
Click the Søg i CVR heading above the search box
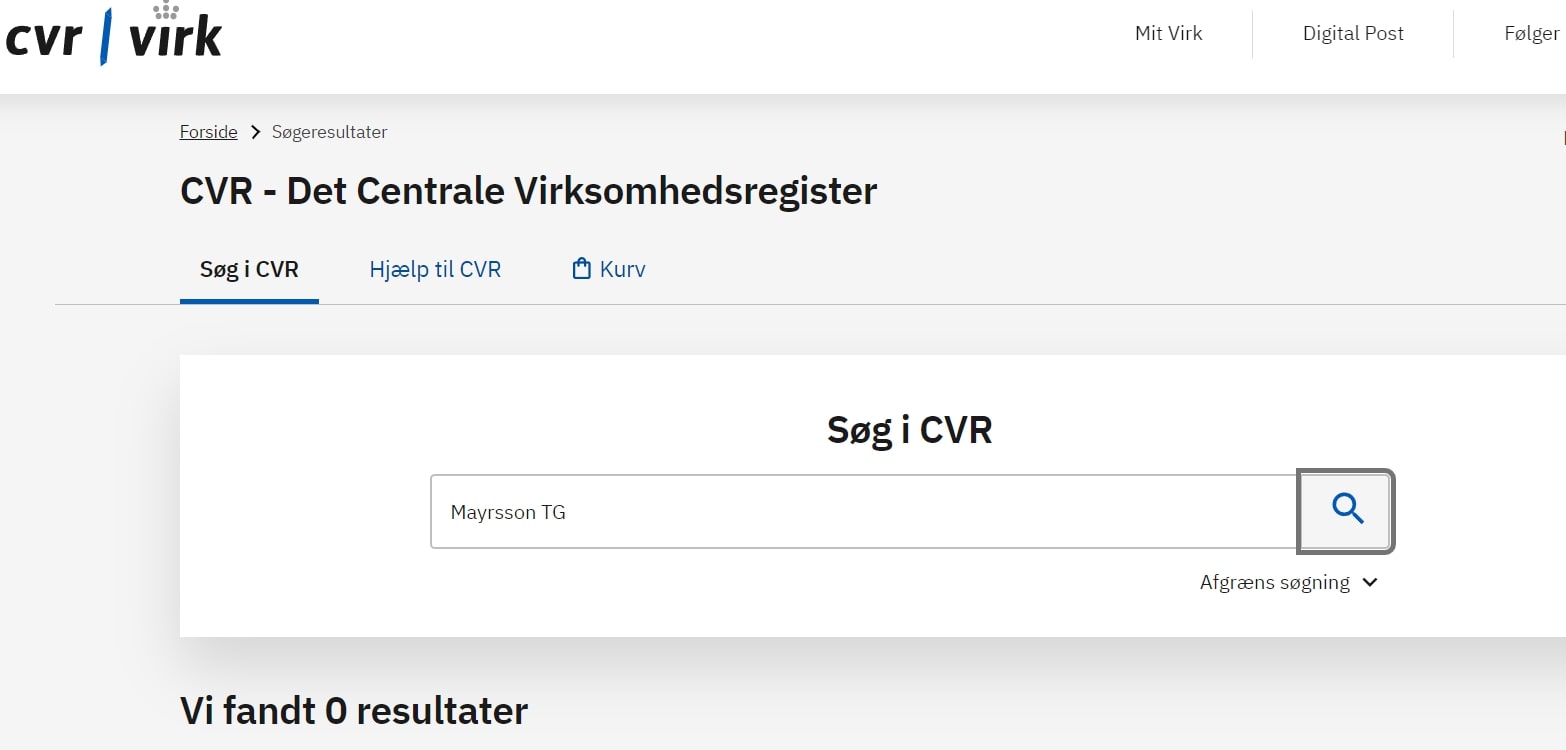(910, 430)
